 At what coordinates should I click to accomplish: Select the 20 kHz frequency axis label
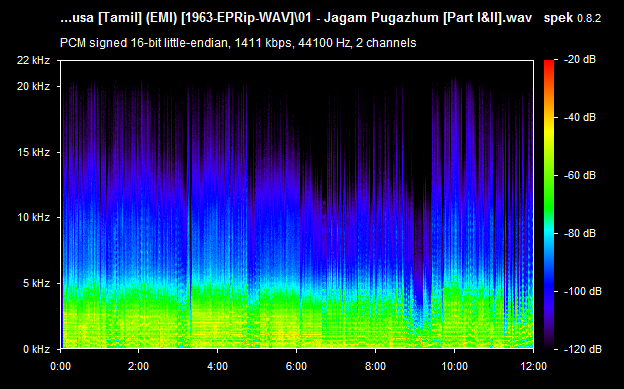coord(33,86)
